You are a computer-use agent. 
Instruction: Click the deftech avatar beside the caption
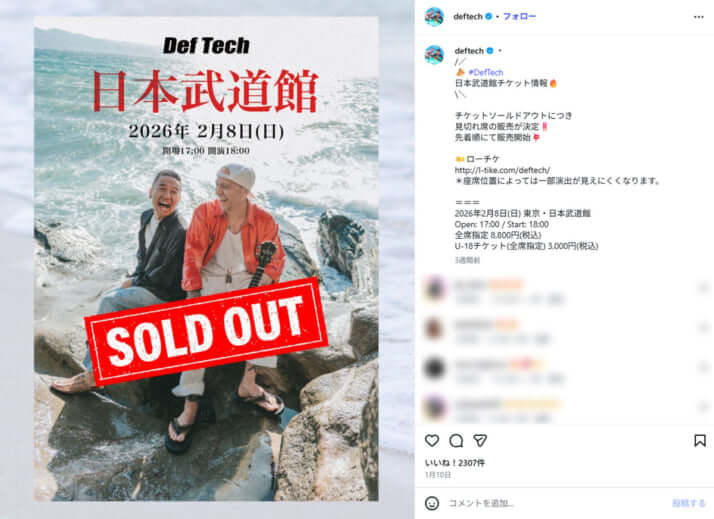pos(434,55)
